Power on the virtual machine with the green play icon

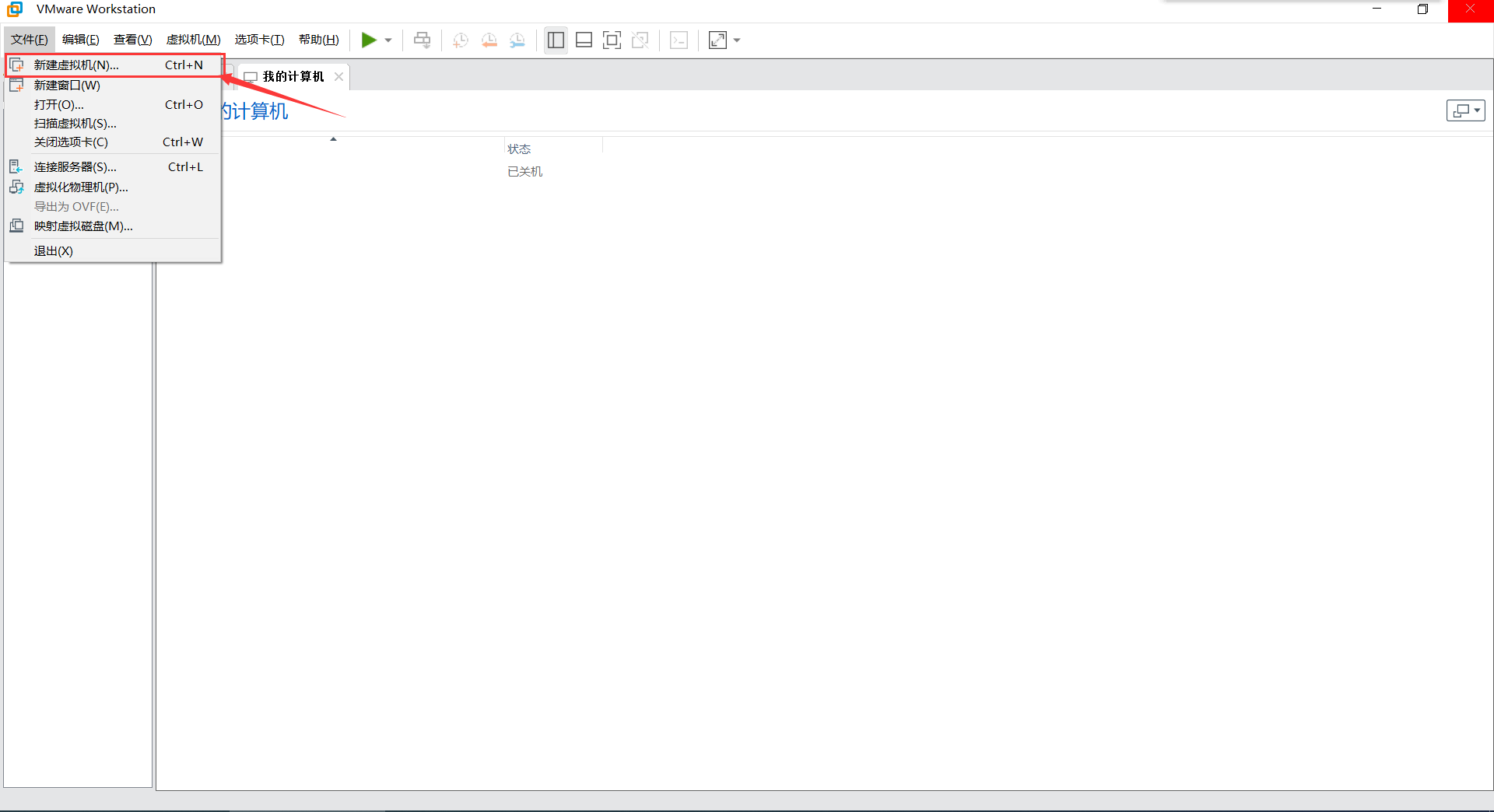[369, 40]
